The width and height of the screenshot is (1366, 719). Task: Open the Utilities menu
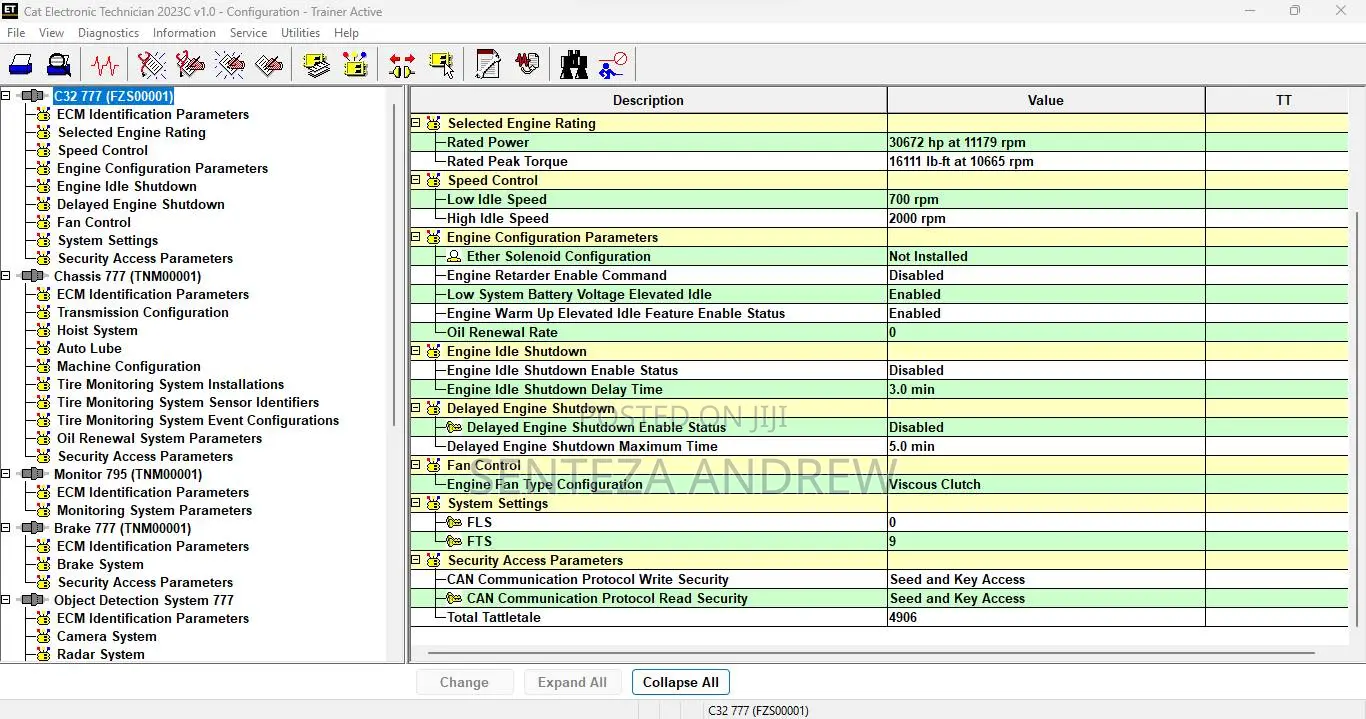click(300, 33)
